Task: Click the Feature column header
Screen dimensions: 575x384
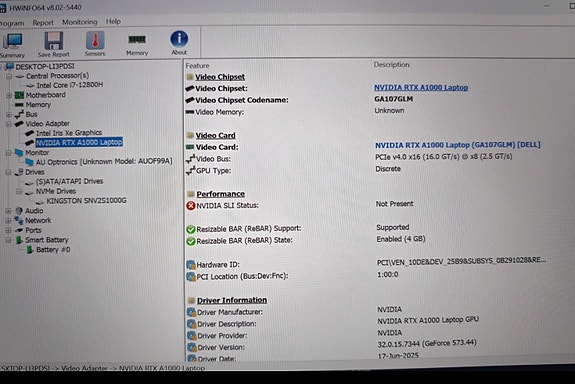Action: (197, 66)
